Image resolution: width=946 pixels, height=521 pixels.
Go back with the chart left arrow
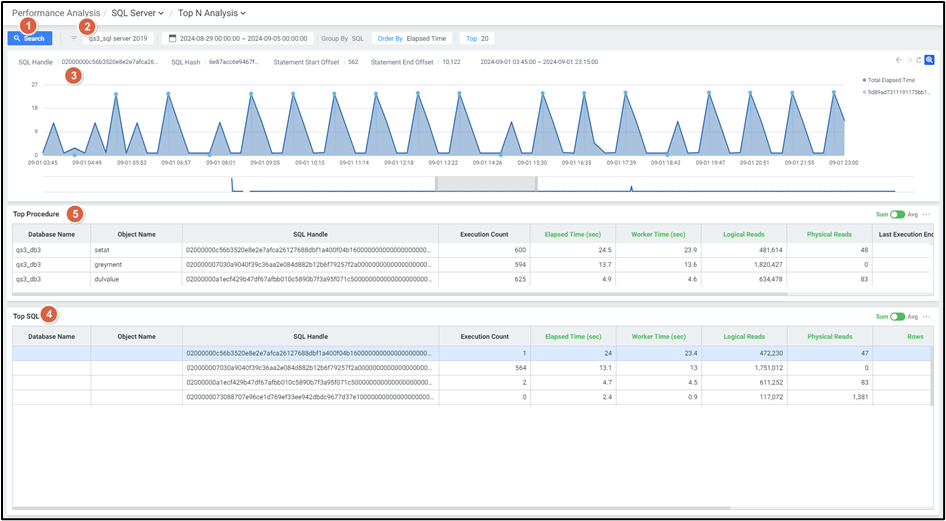tap(898, 61)
